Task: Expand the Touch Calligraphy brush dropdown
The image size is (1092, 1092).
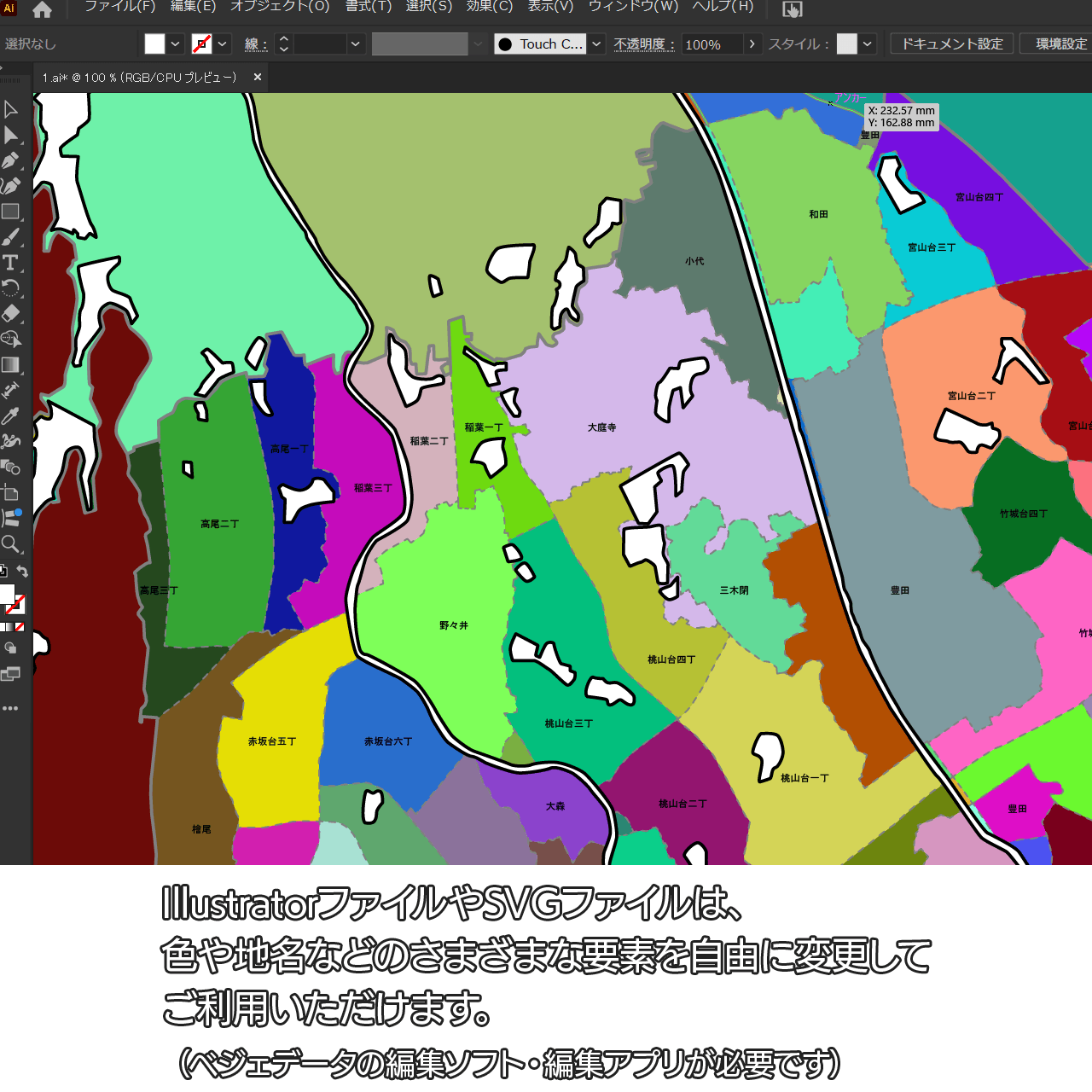Action: (597, 44)
